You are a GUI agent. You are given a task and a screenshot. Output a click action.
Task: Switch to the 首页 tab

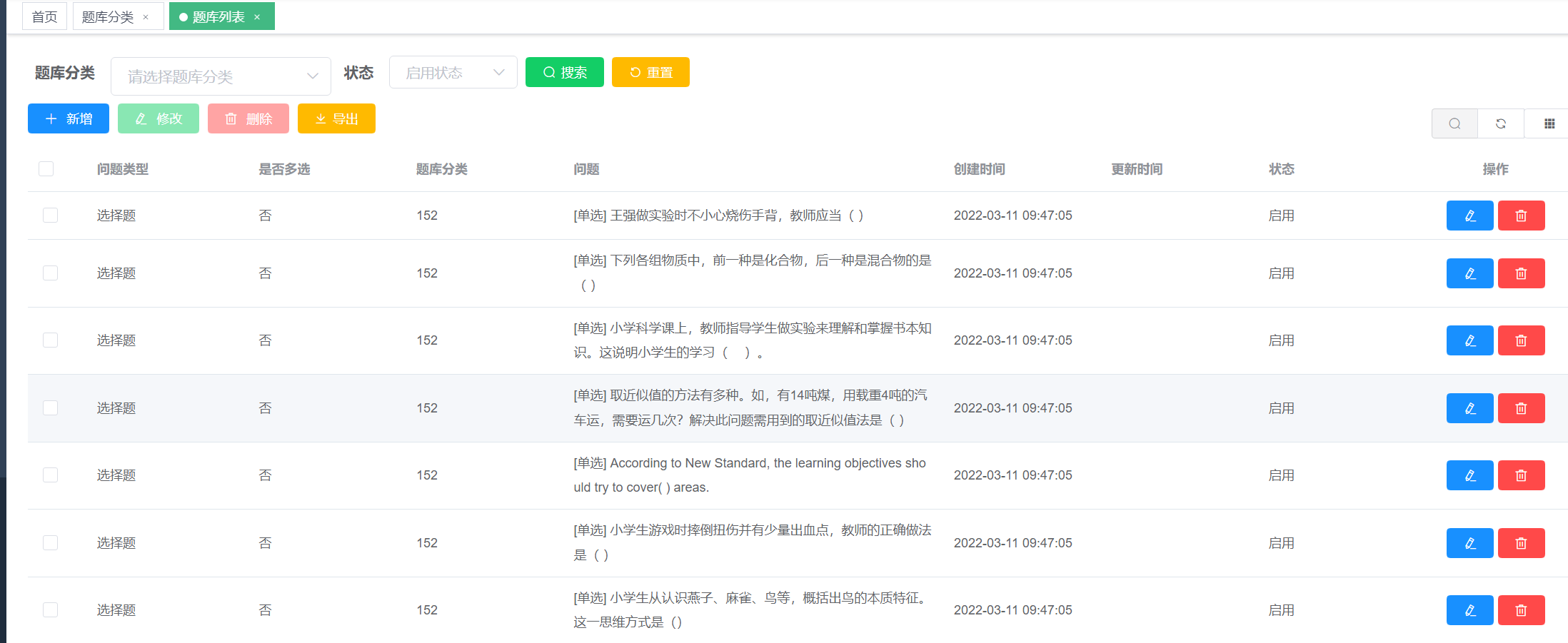[x=45, y=16]
